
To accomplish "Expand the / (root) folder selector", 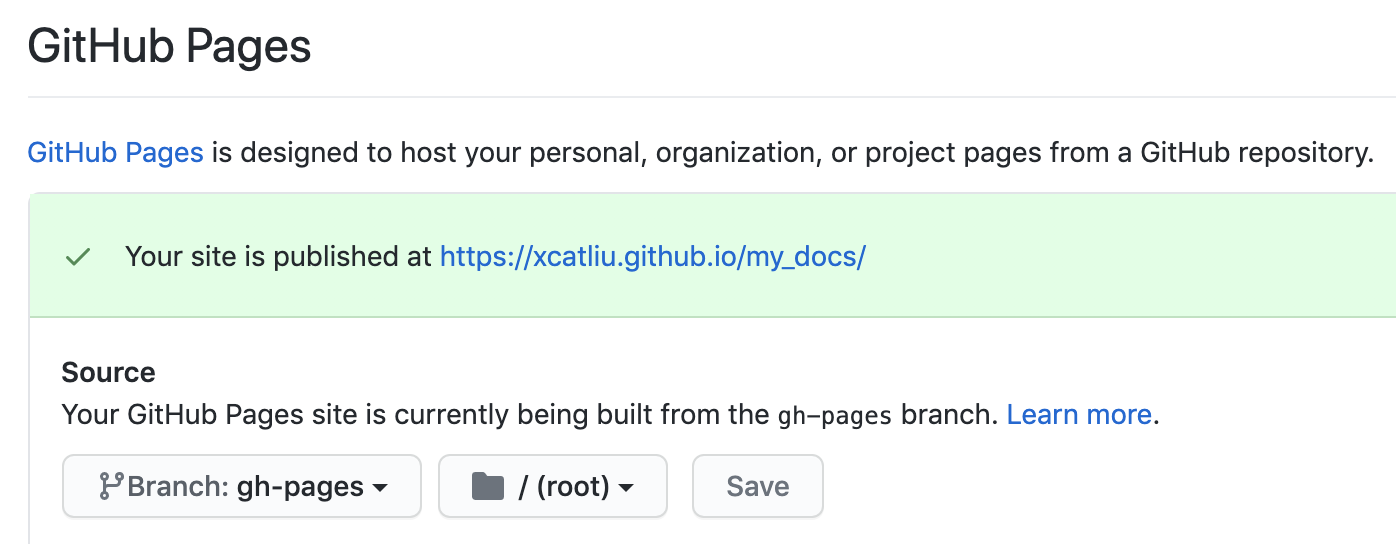I will click(x=553, y=487).
